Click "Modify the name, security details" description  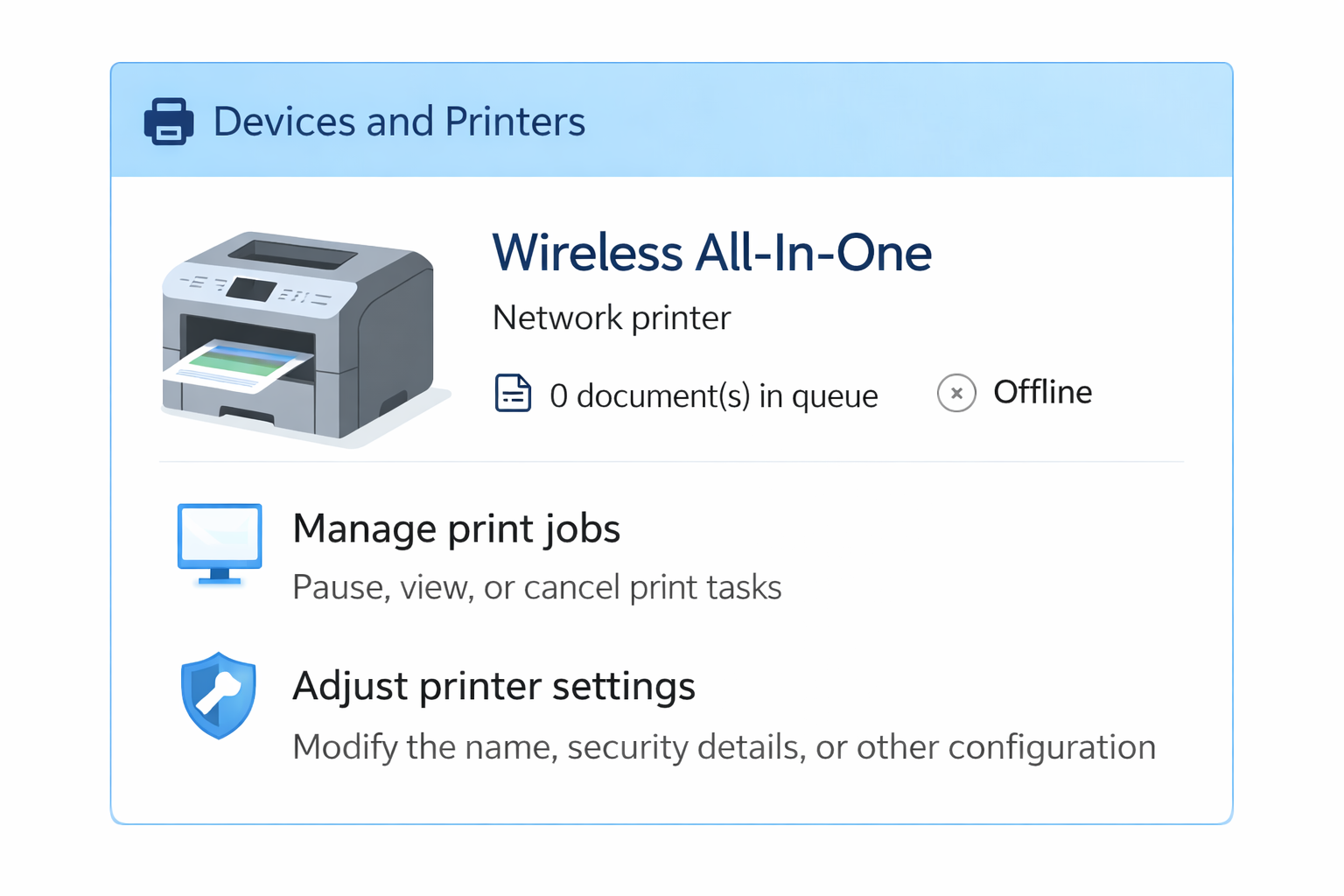click(724, 747)
